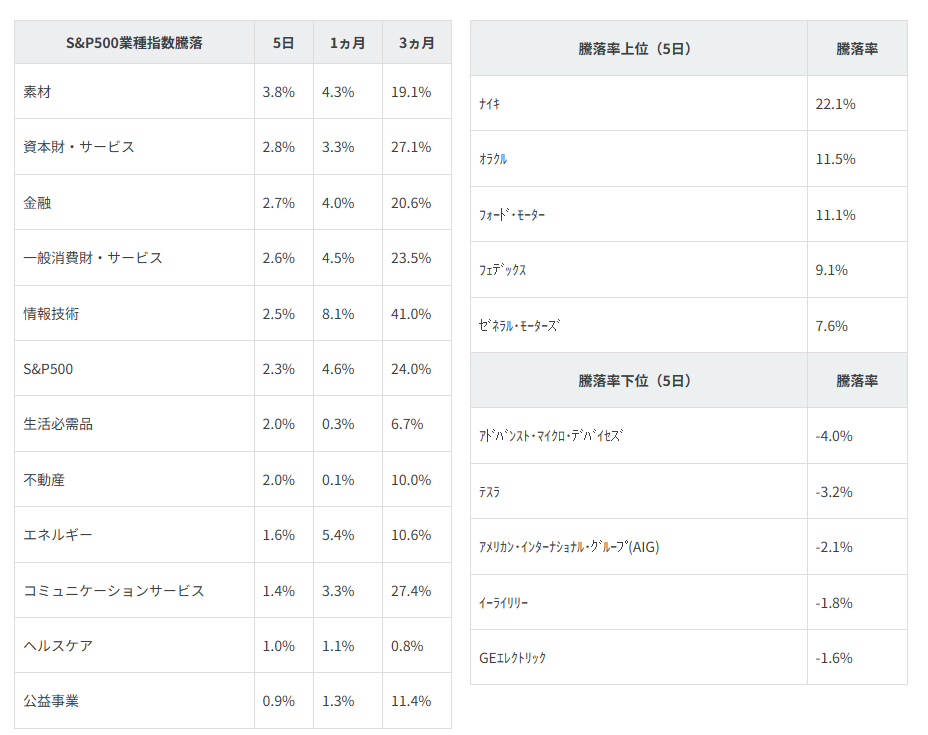
Task: Select the GEエレクトリック stock name
Action: (513, 658)
